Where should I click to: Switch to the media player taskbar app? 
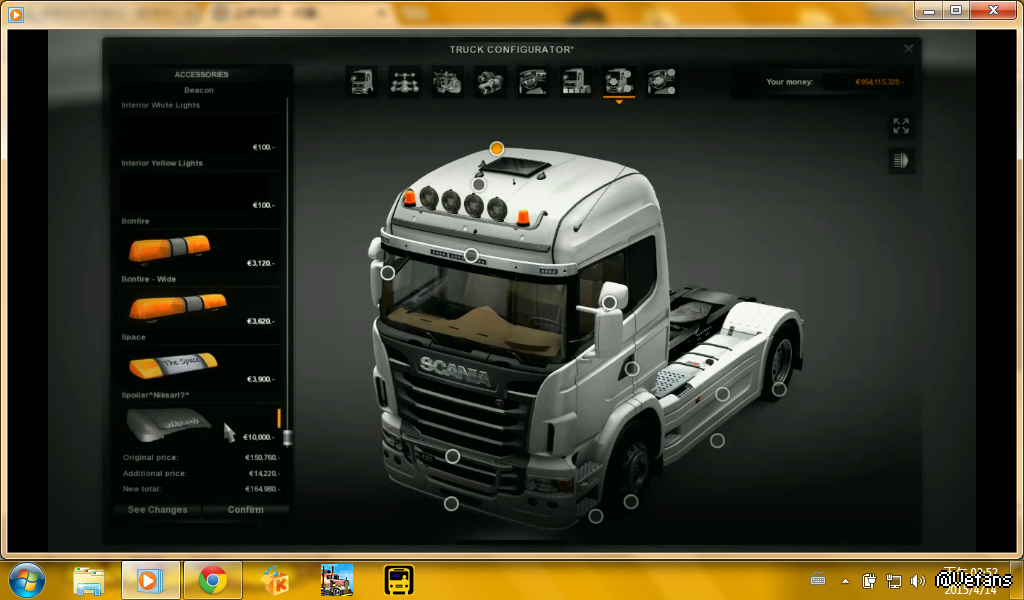150,580
